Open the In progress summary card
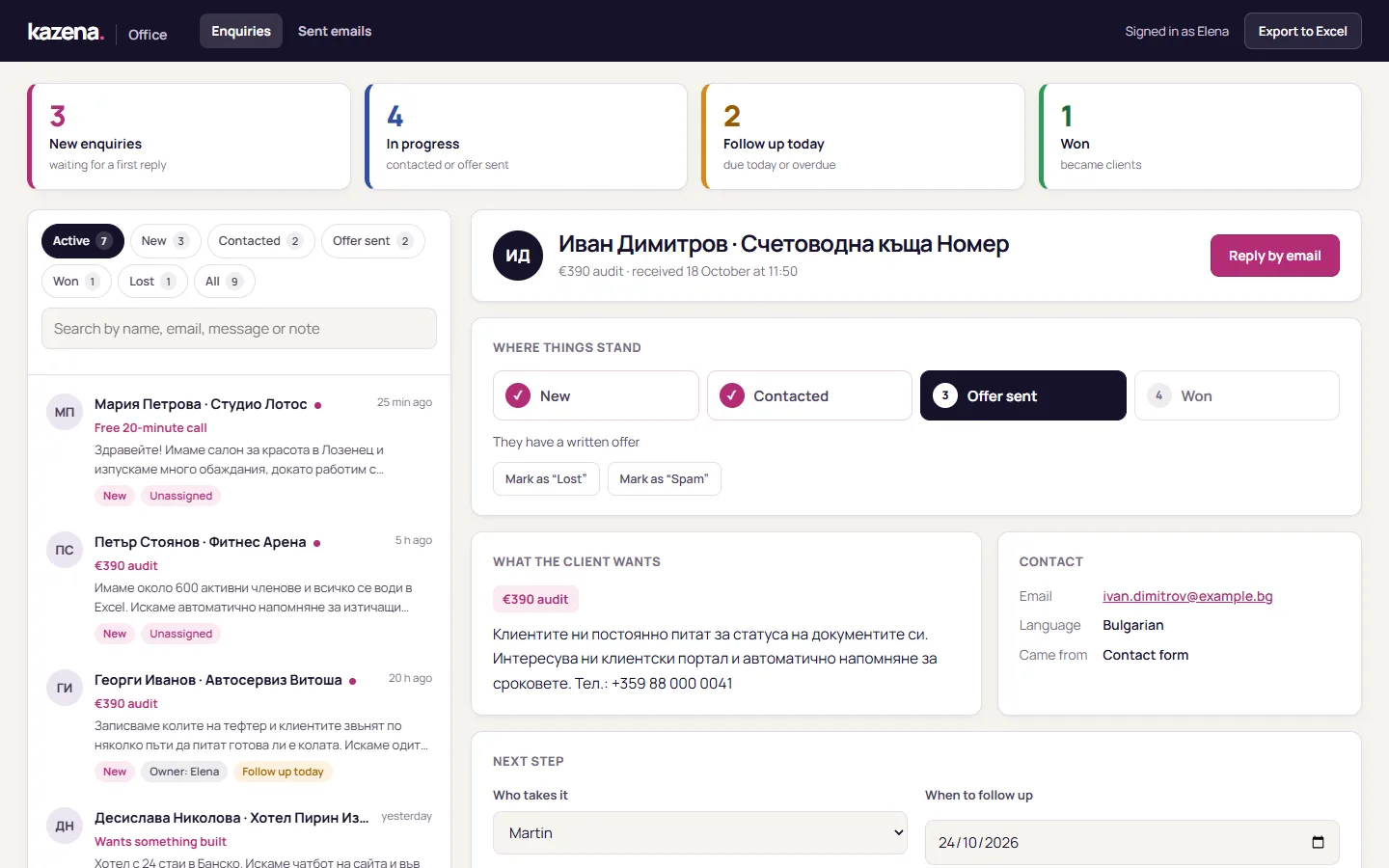1389x868 pixels. click(x=526, y=137)
